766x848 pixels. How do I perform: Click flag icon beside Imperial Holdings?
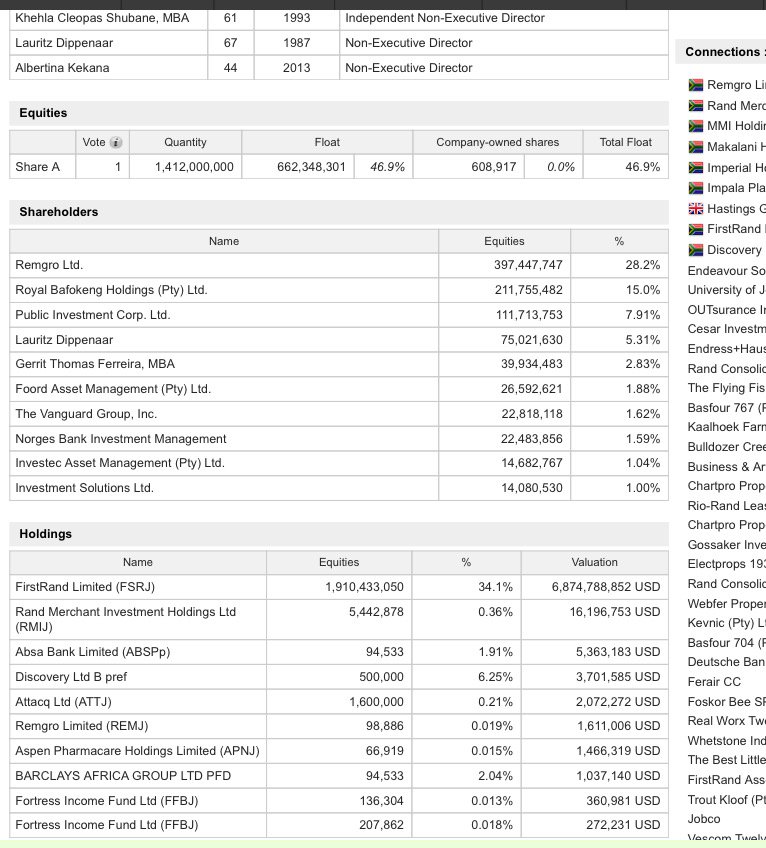(695, 168)
